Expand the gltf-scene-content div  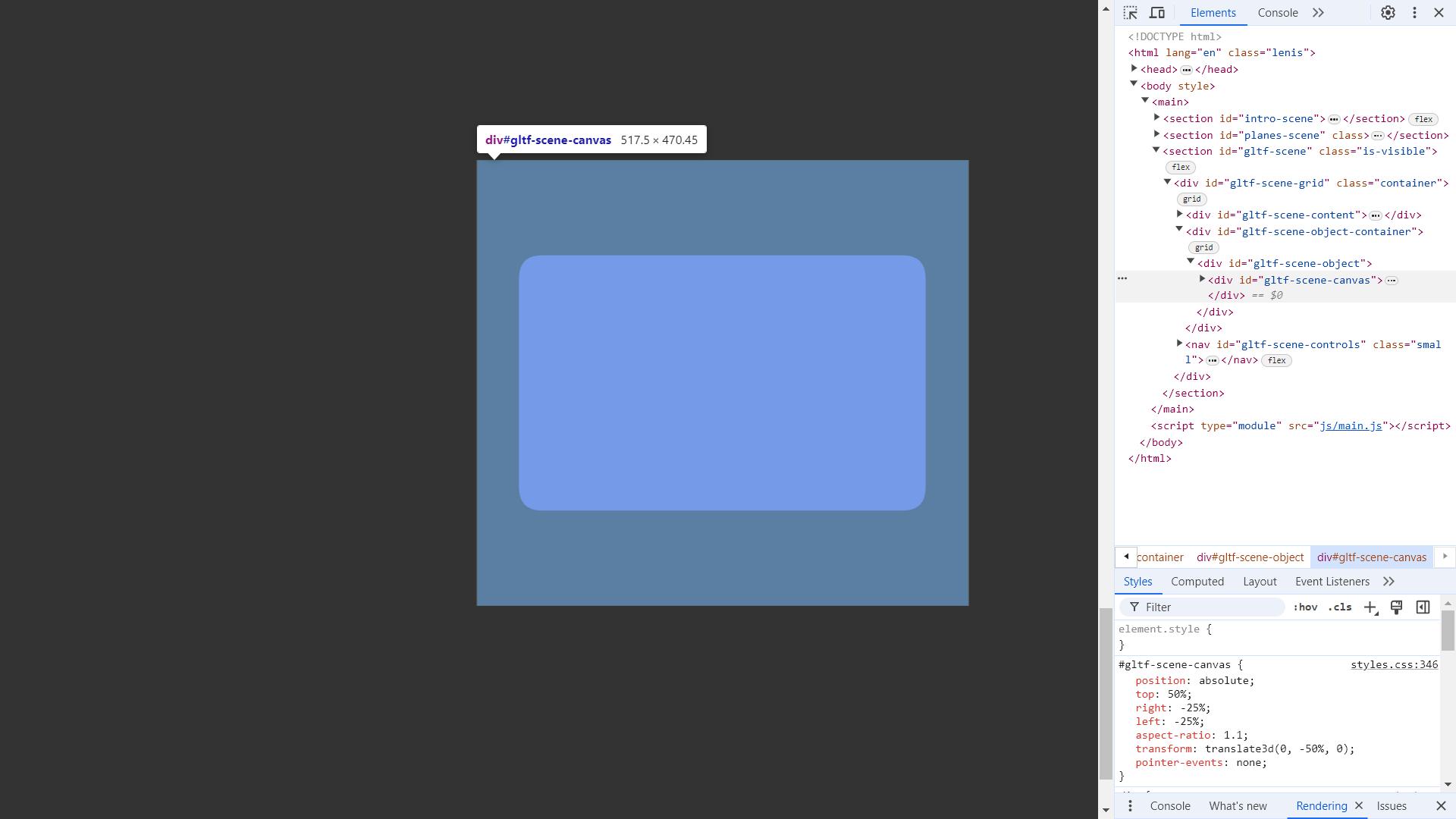tap(1180, 215)
